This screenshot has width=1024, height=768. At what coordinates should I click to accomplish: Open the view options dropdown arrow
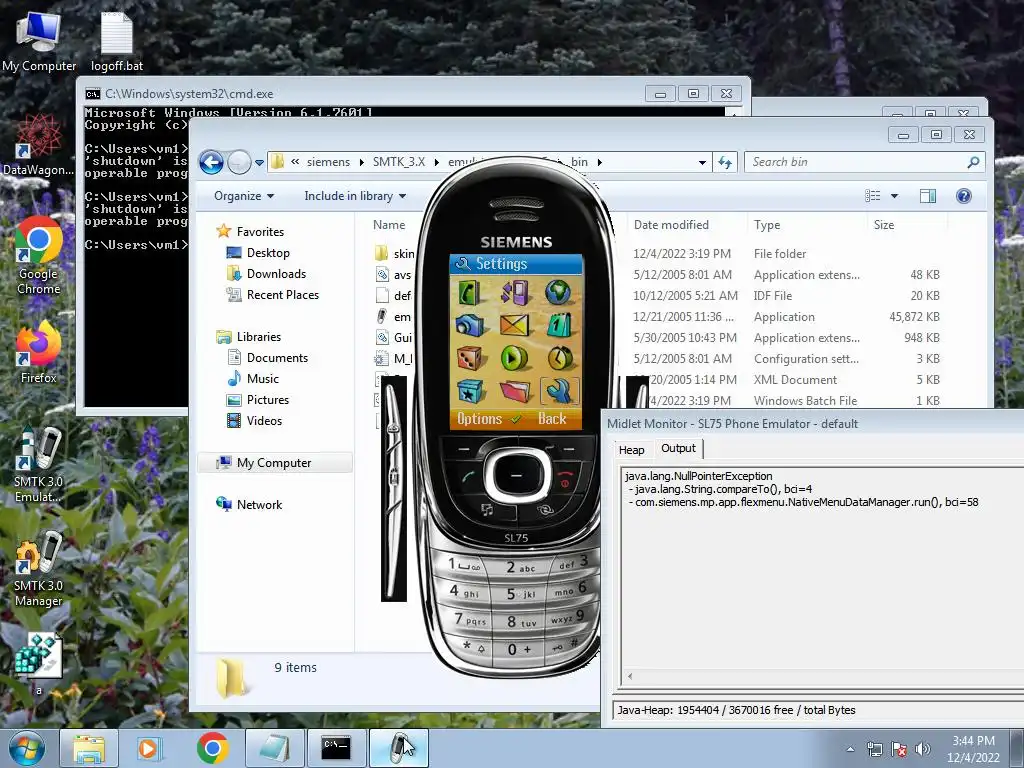point(895,196)
